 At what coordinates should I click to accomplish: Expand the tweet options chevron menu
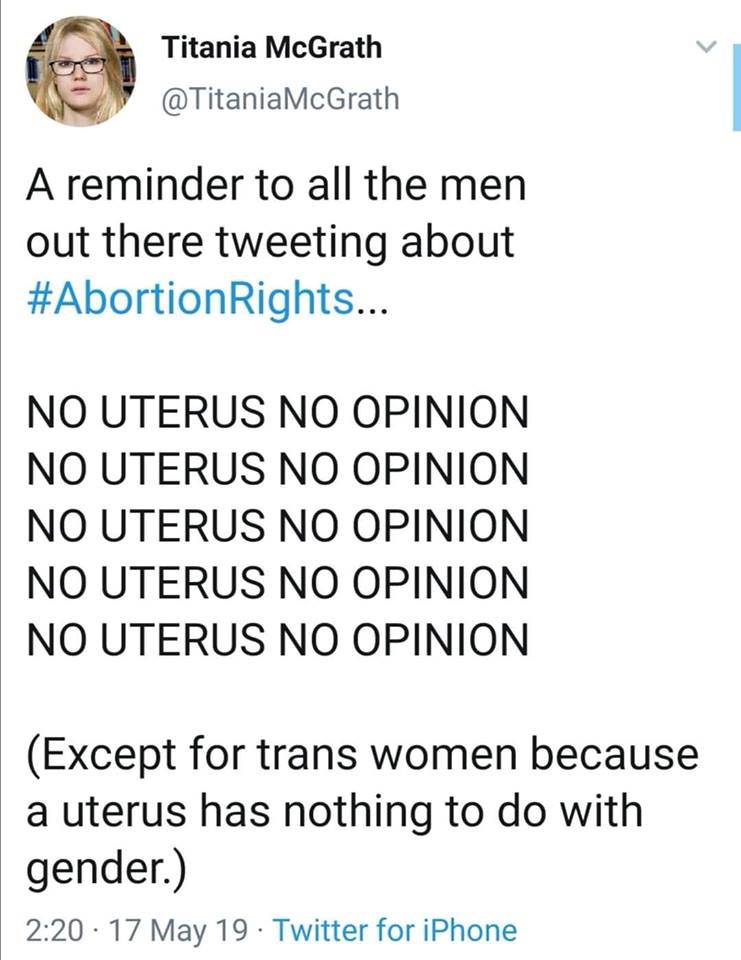(x=707, y=47)
